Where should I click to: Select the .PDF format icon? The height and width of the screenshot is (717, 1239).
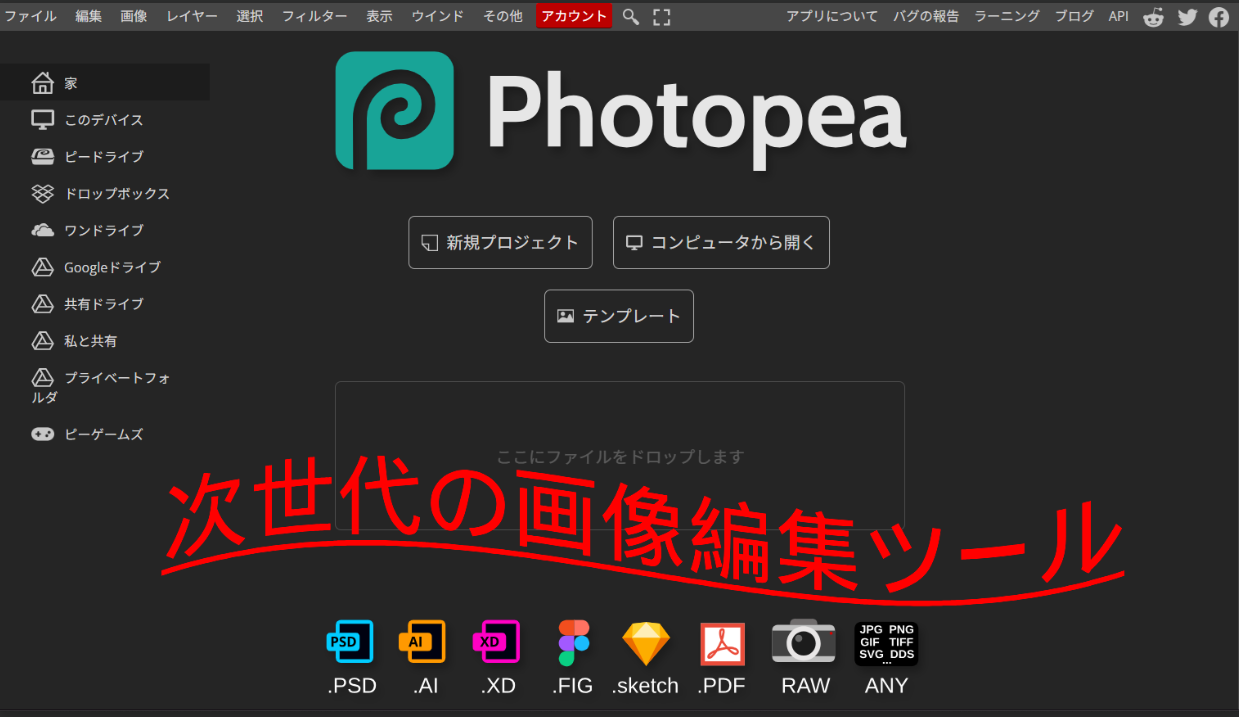point(723,644)
